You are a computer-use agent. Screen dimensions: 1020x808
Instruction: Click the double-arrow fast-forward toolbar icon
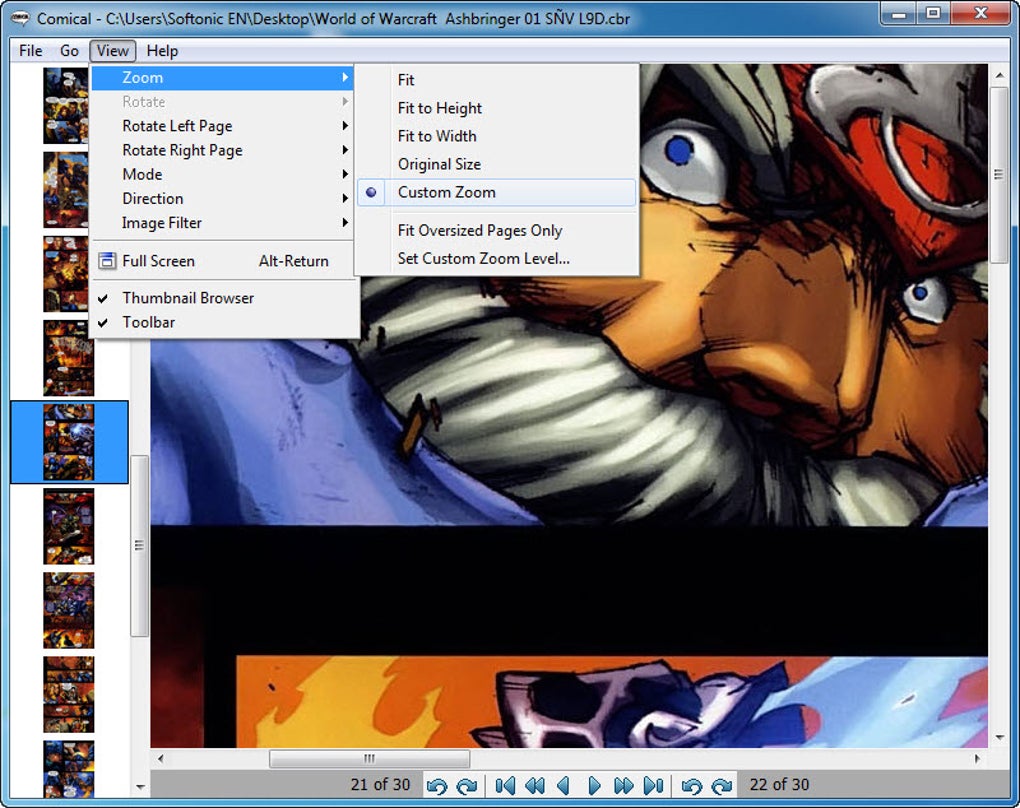pos(623,786)
